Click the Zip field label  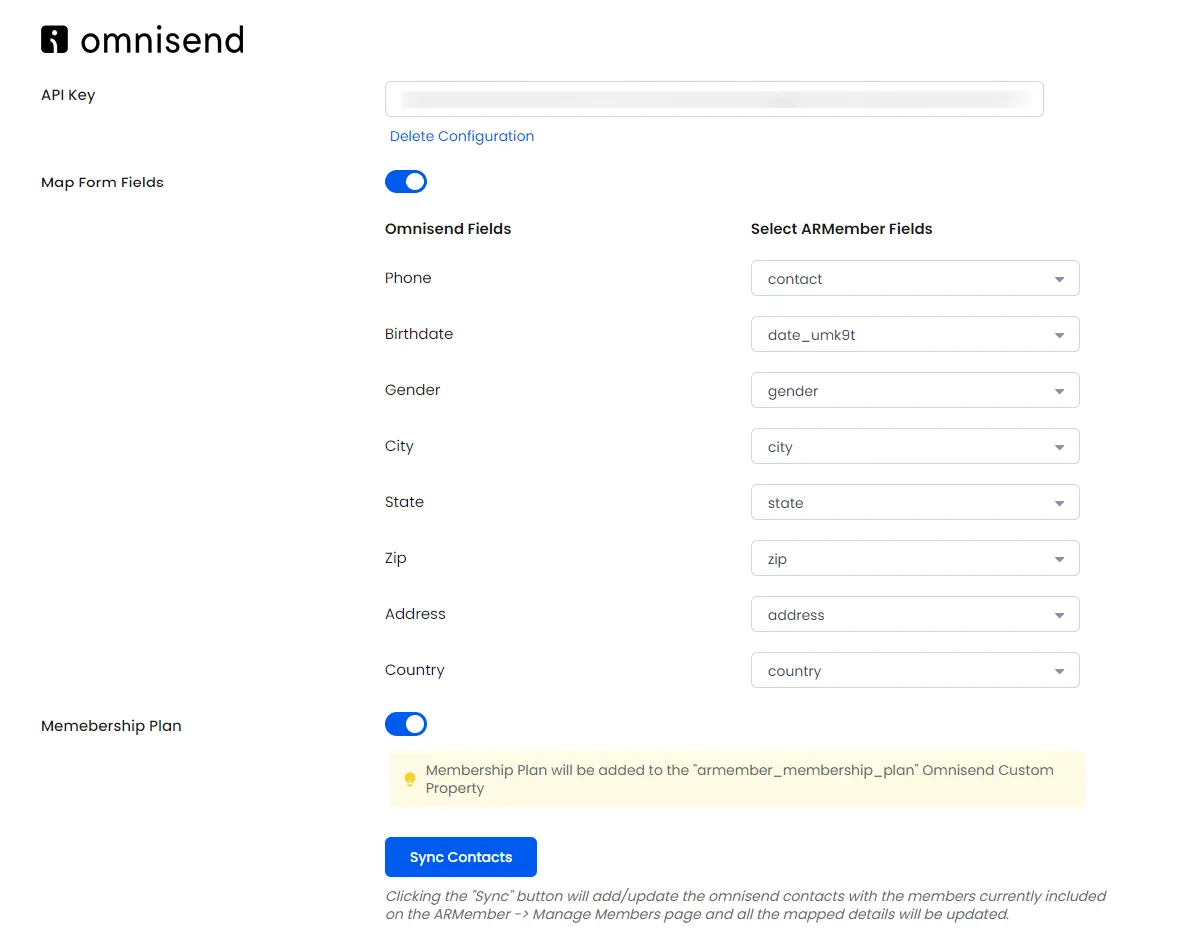tap(395, 558)
